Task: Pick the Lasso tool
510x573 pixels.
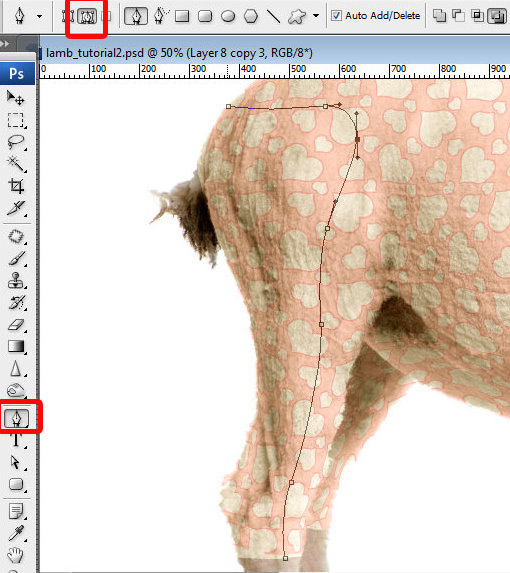Action: 15,142
